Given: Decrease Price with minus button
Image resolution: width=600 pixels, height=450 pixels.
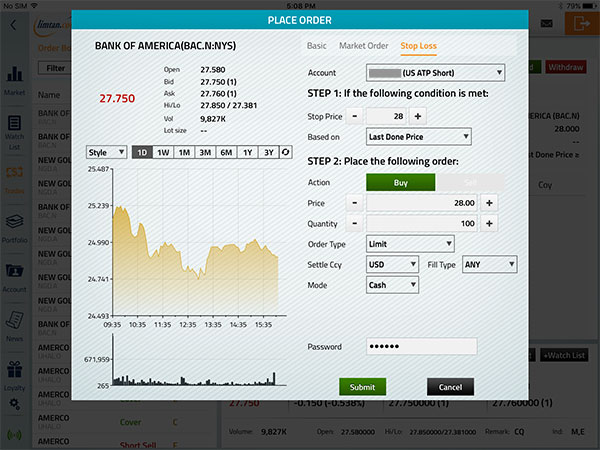Looking at the screenshot, I should click(x=354, y=203).
